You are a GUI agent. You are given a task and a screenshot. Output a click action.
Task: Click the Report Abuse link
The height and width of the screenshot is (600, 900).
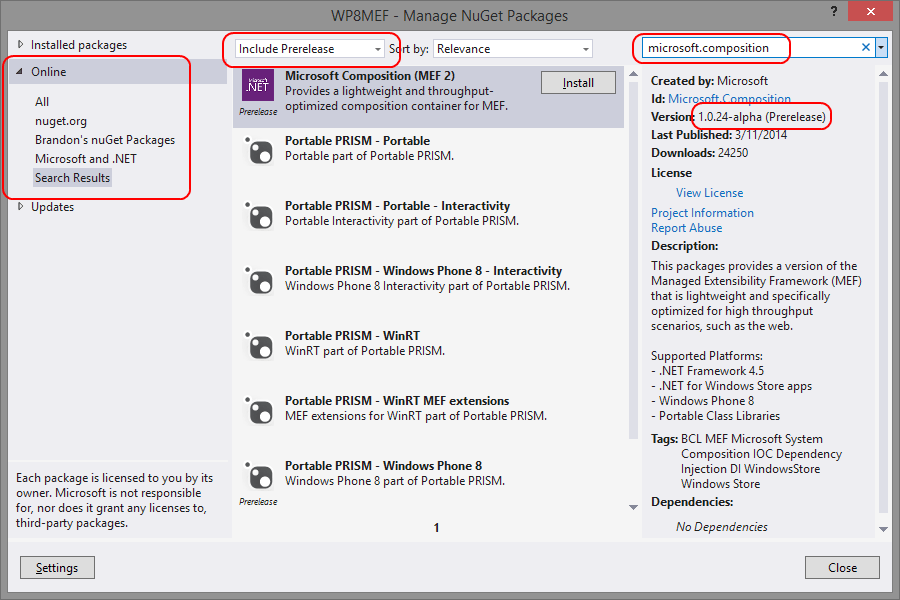[x=686, y=228]
